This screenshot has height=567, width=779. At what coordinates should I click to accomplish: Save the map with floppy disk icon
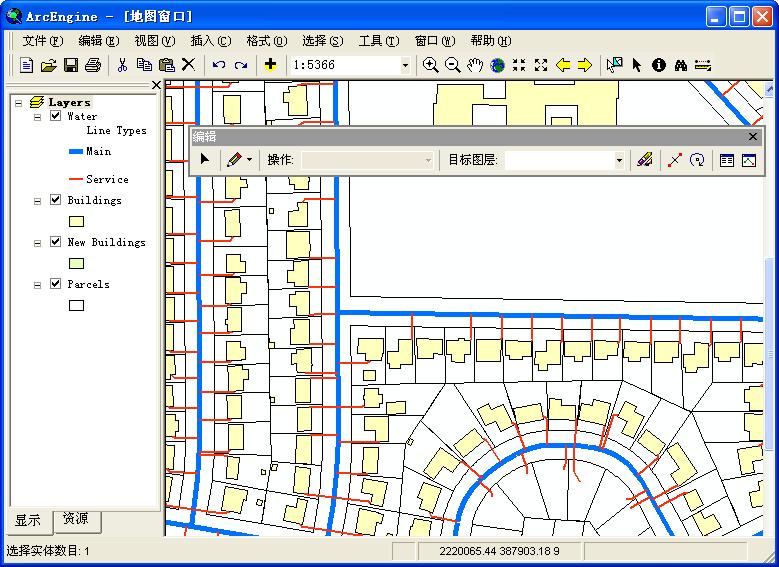tap(71, 65)
